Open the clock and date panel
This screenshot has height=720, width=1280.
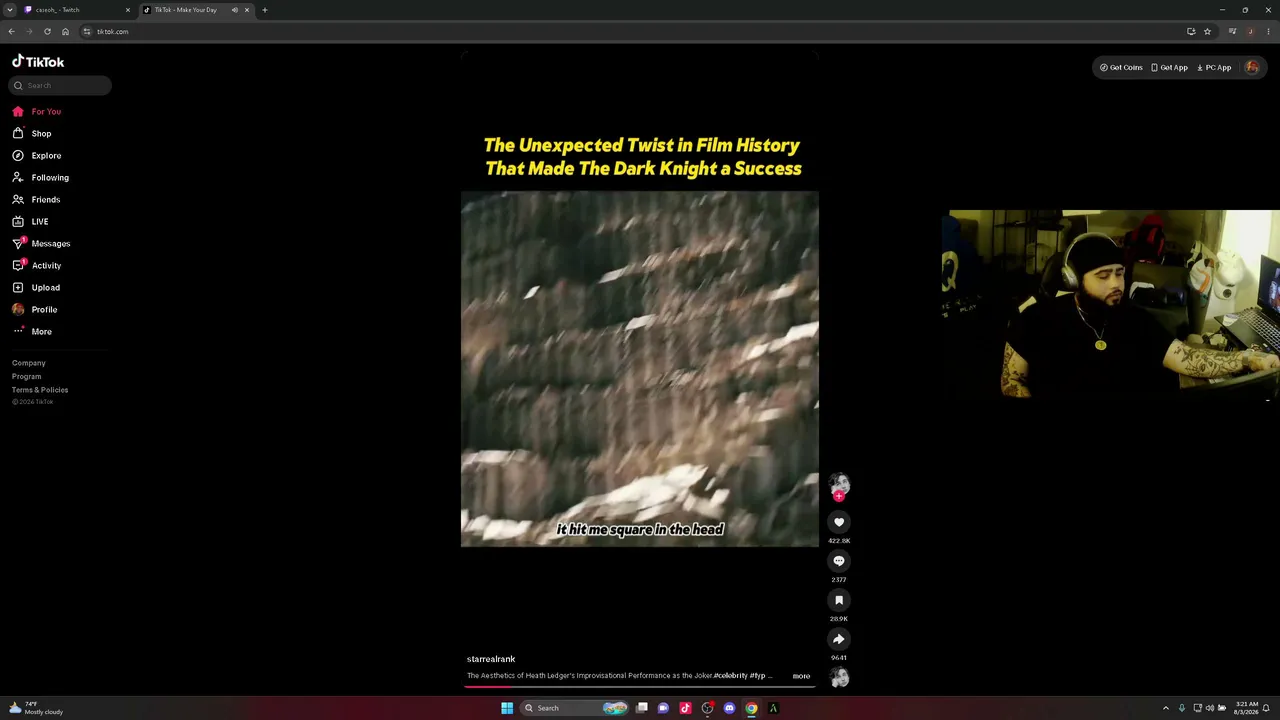(x=1247, y=708)
